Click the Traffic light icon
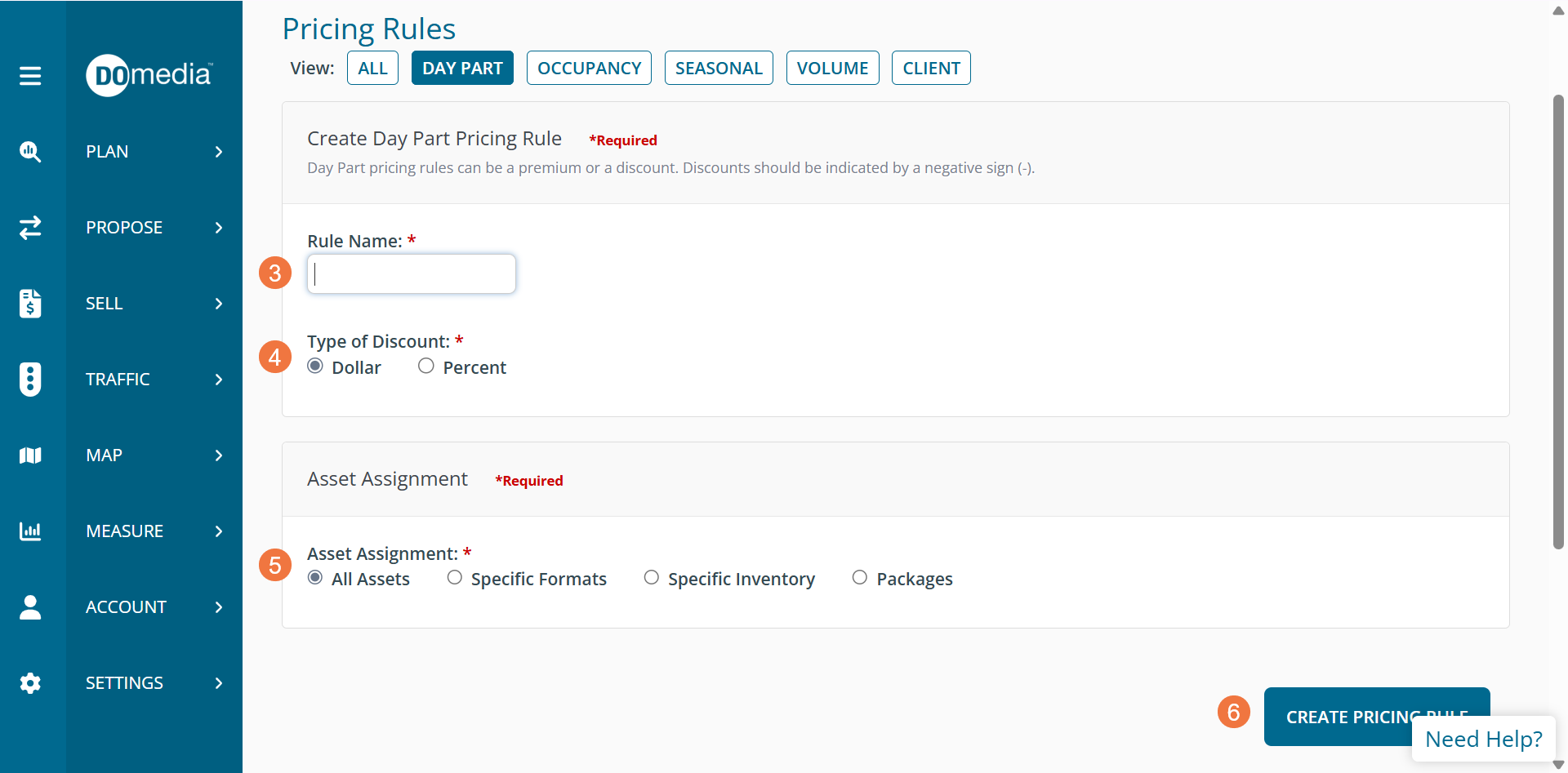 (x=30, y=380)
